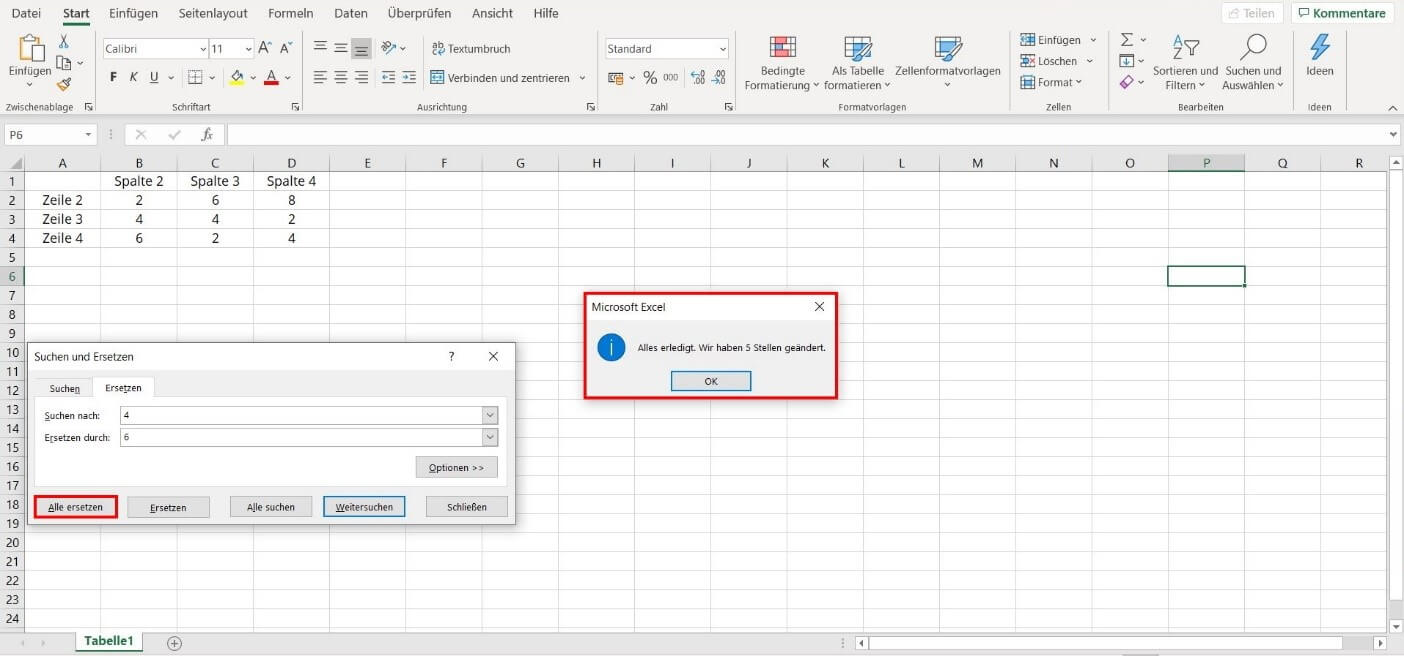Click the Alle suchen button
The height and width of the screenshot is (656, 1404).
(x=271, y=507)
